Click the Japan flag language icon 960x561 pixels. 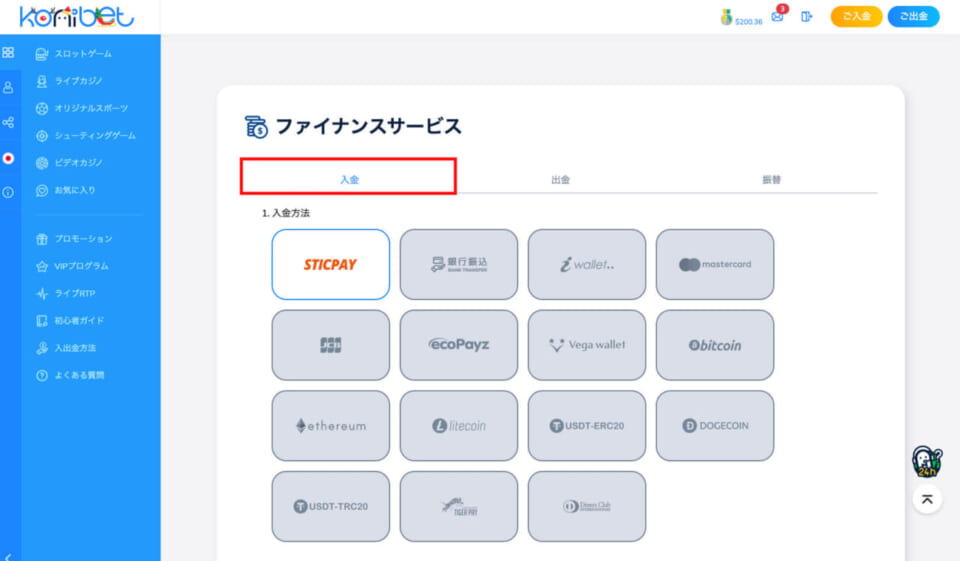8,158
